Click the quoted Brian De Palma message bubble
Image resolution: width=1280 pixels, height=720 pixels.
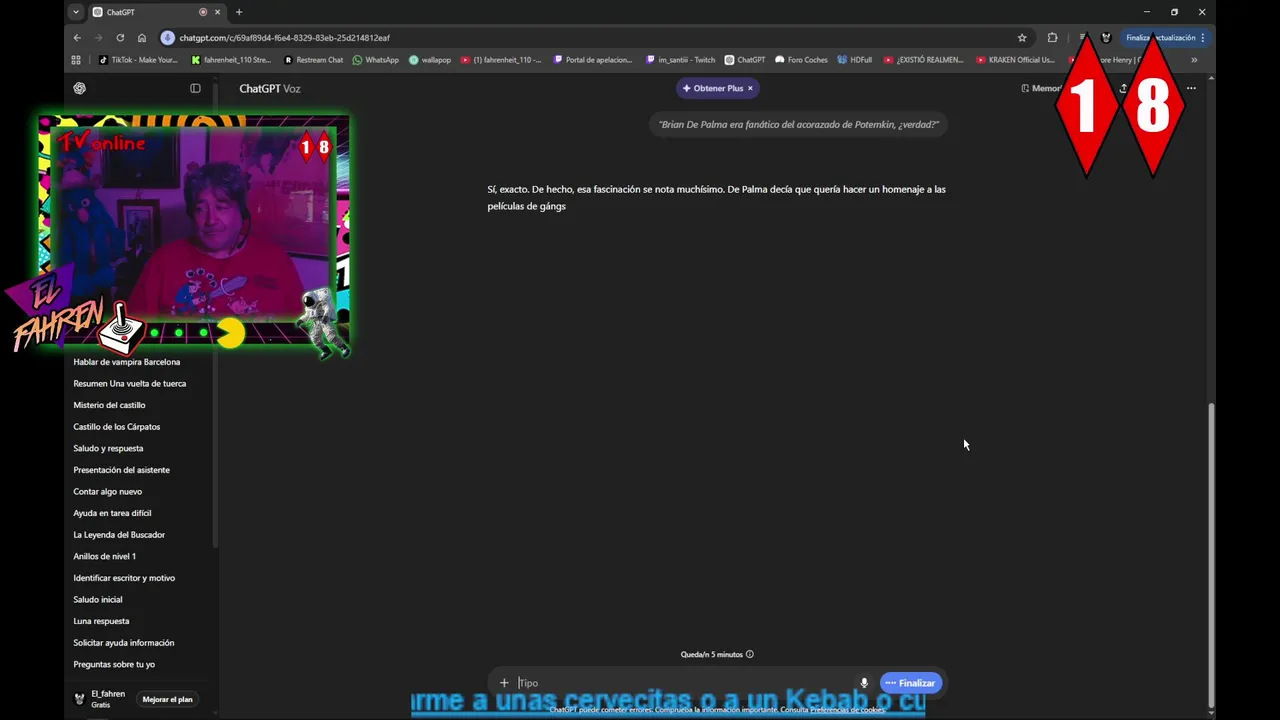pos(799,125)
